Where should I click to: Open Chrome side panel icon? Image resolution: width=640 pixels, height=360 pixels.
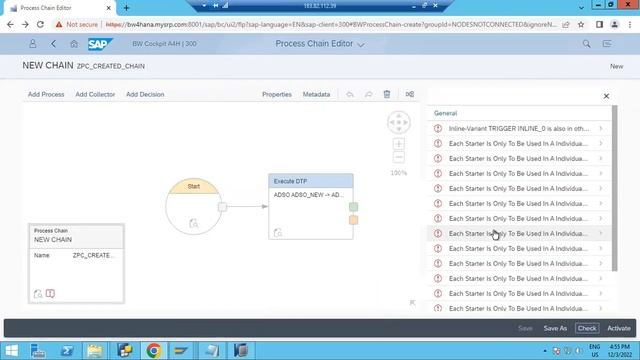[x=599, y=24]
